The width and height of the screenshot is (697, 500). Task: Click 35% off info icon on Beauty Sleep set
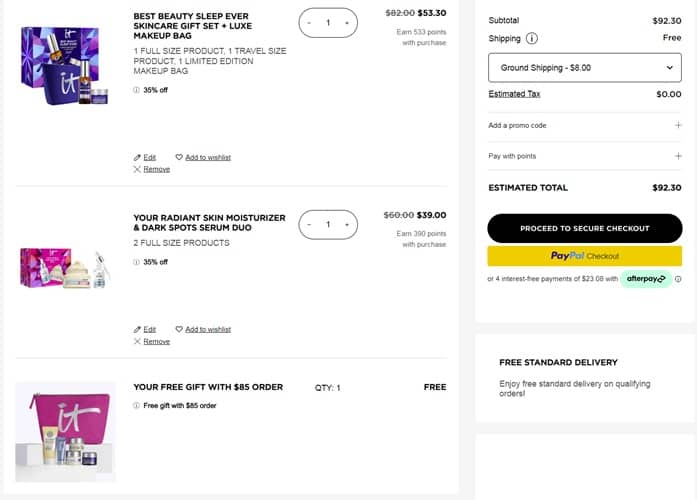tap(137, 90)
